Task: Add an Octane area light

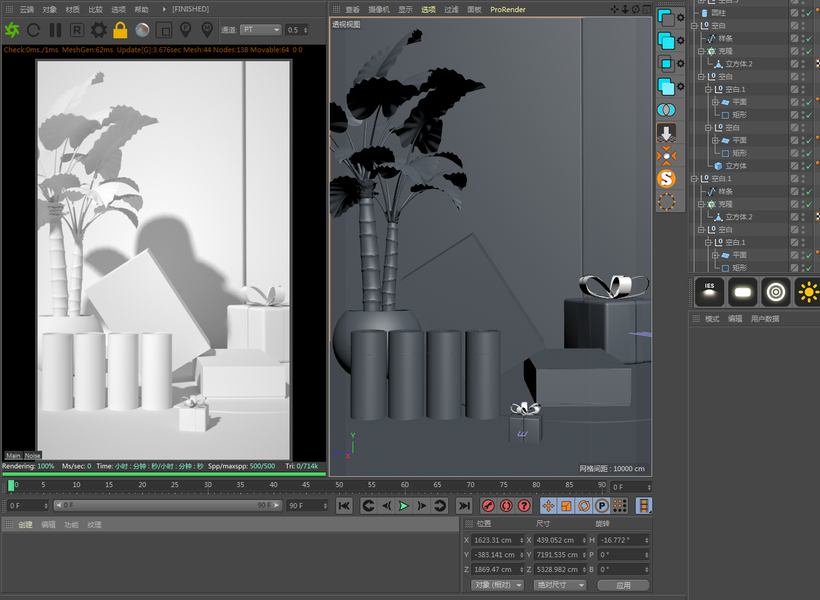Action: 743,292
